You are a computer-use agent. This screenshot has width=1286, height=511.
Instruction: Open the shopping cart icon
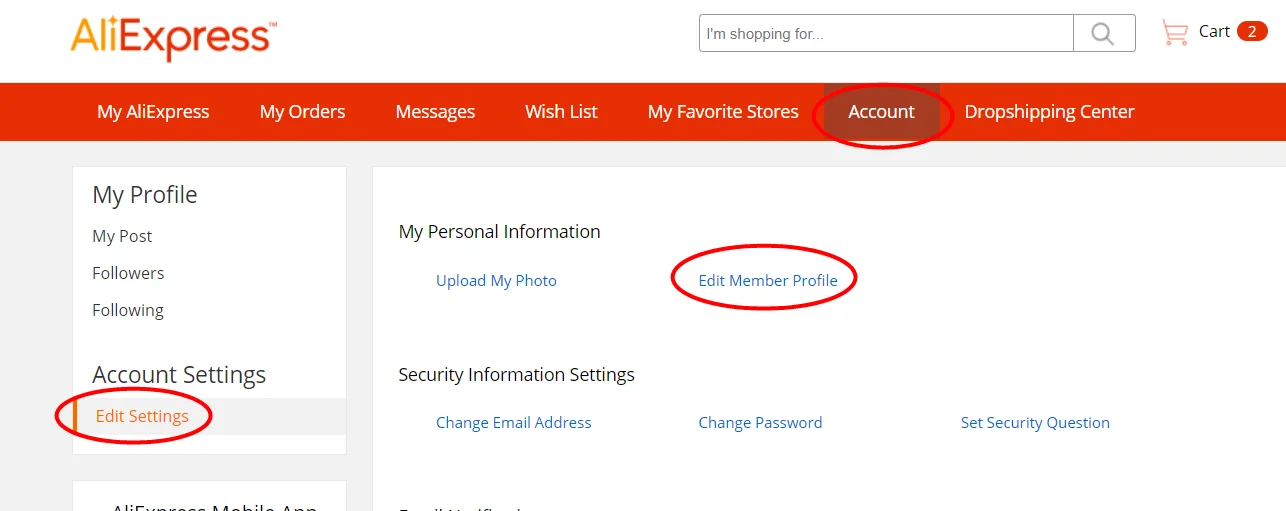[1174, 33]
